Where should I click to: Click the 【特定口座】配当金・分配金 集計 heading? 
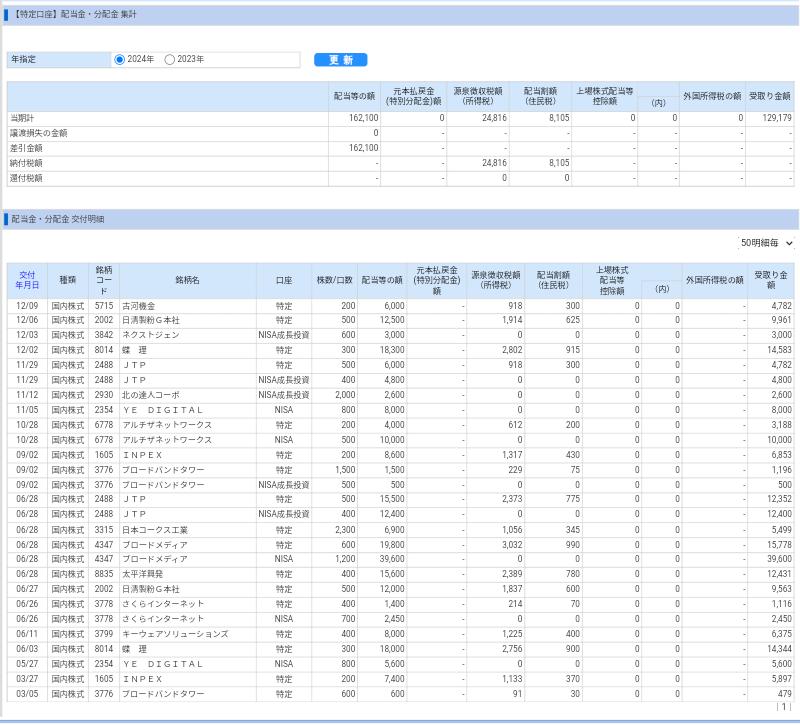tap(74, 15)
